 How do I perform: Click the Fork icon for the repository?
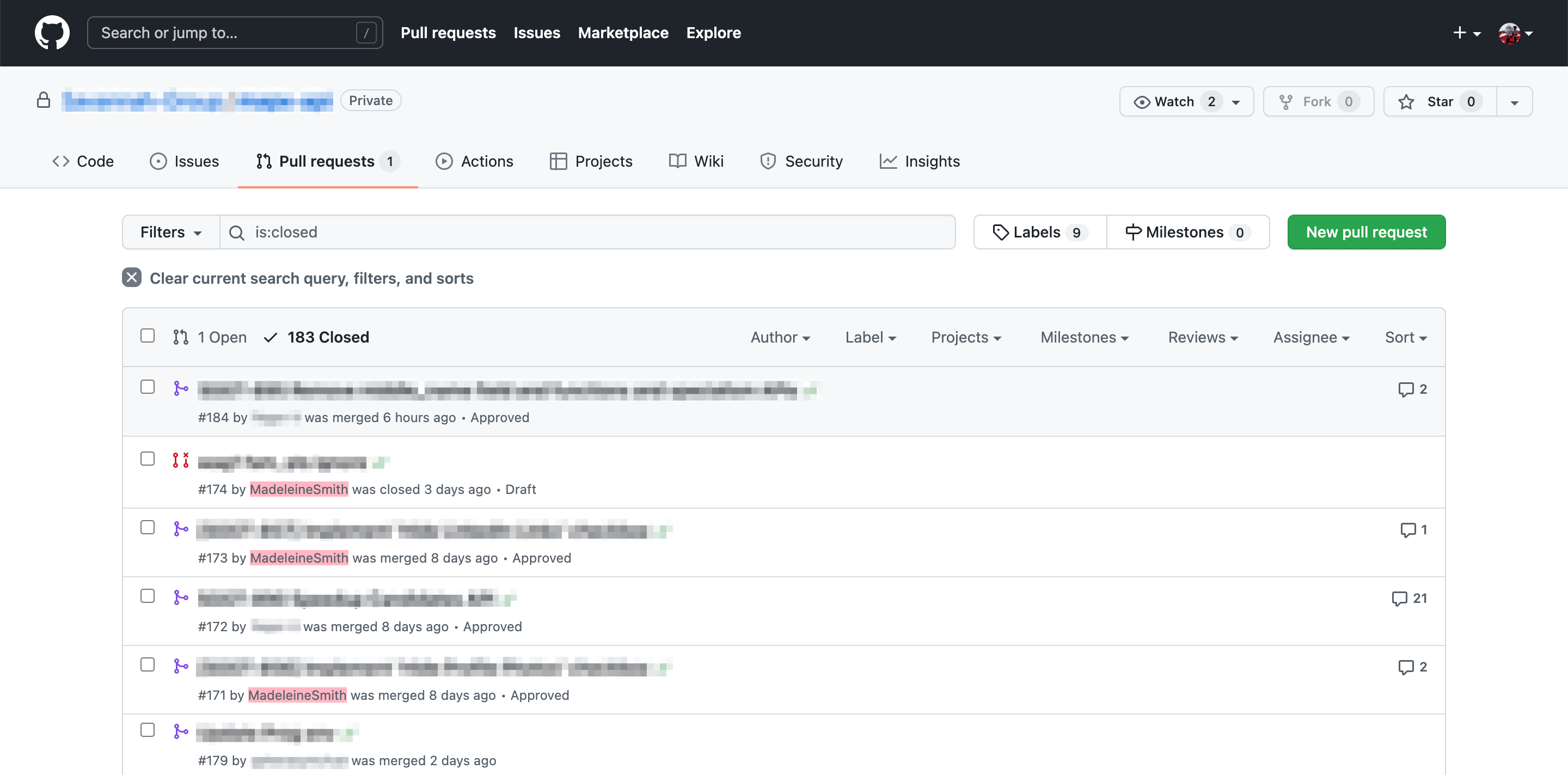(x=1287, y=101)
